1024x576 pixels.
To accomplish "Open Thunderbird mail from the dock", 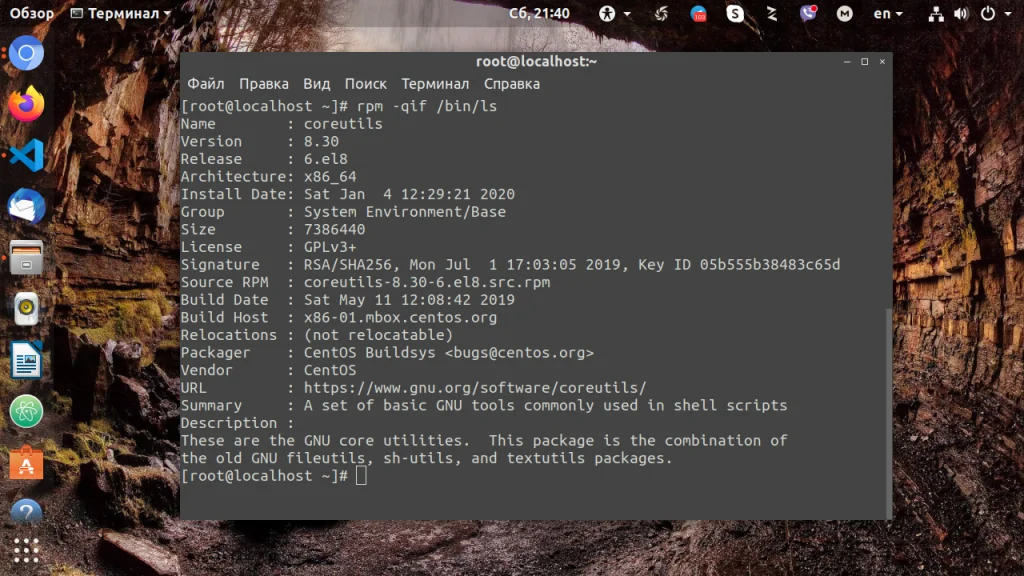I will [x=26, y=207].
